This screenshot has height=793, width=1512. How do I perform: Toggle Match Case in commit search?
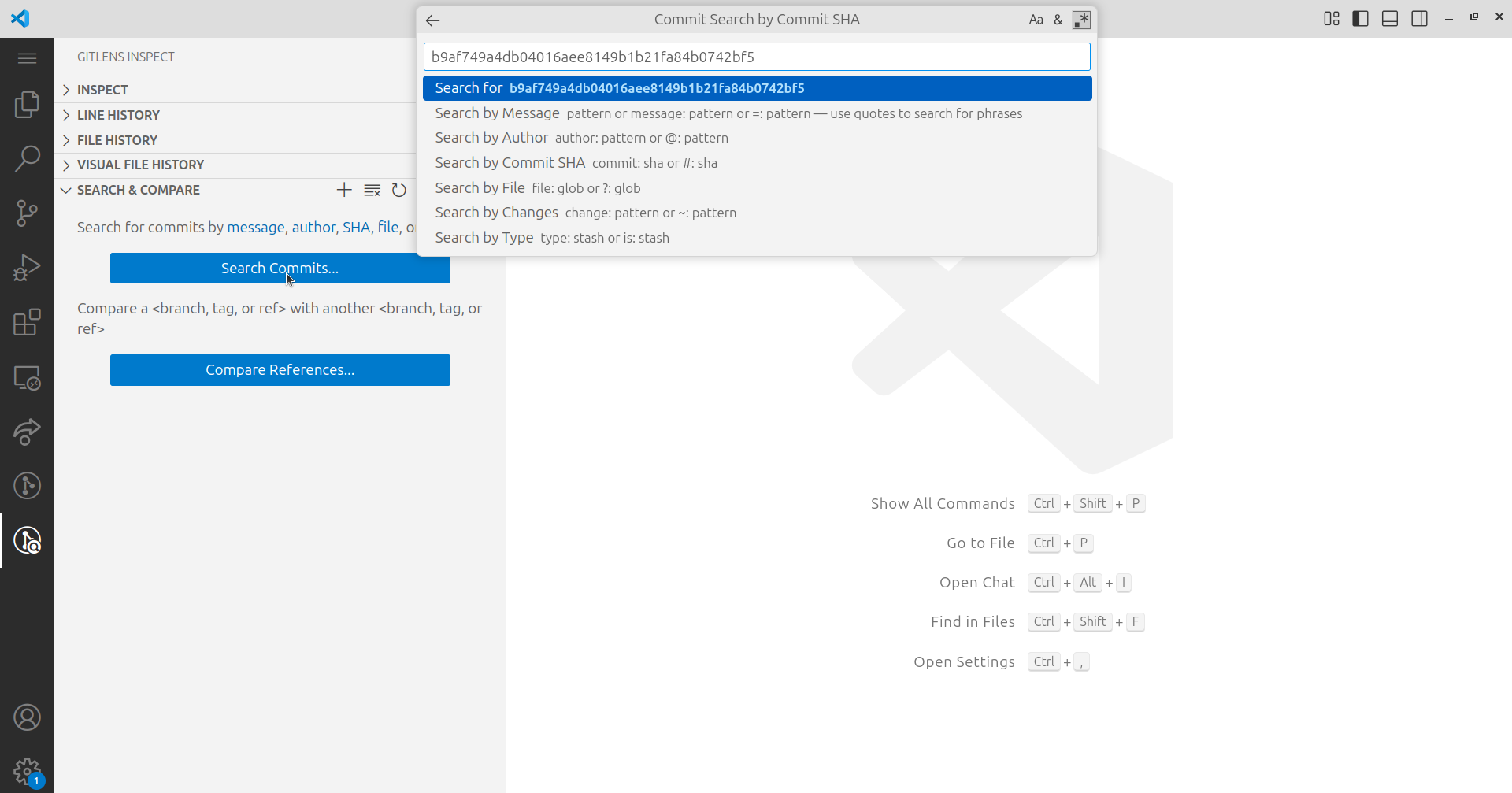[1036, 20]
